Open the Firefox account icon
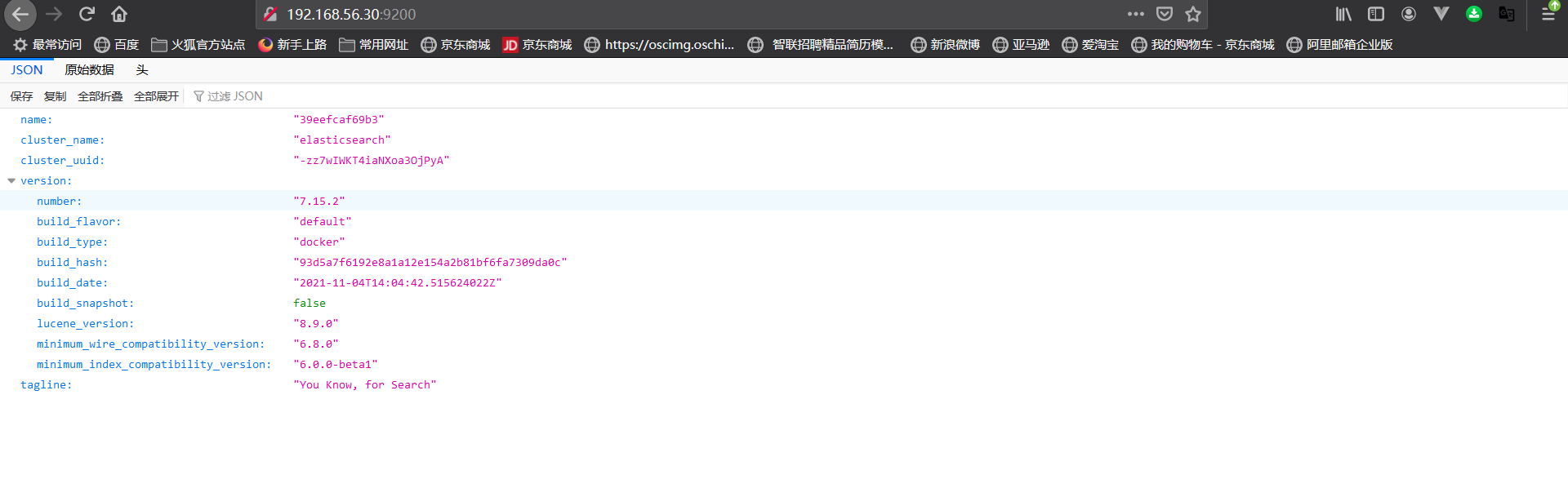This screenshot has height=488, width=1568. 1409,14
